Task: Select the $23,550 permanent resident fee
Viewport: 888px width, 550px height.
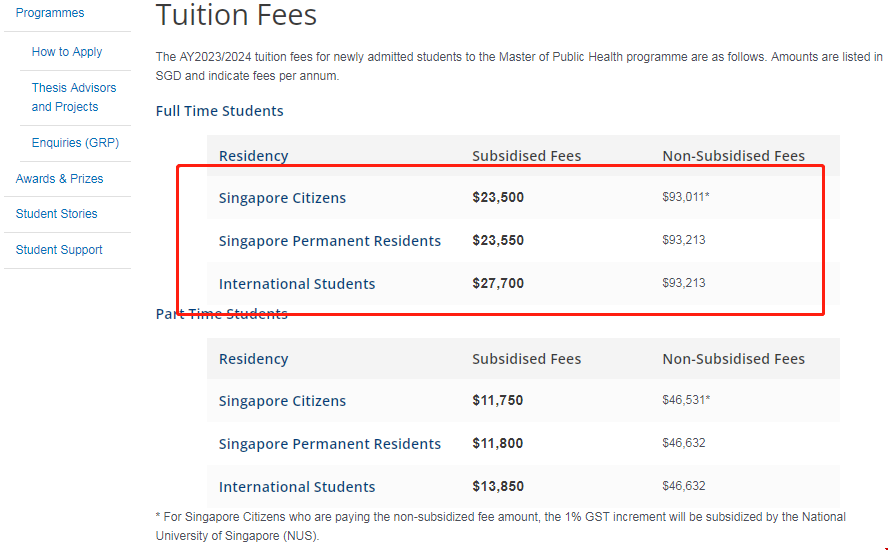Action: [x=498, y=241]
